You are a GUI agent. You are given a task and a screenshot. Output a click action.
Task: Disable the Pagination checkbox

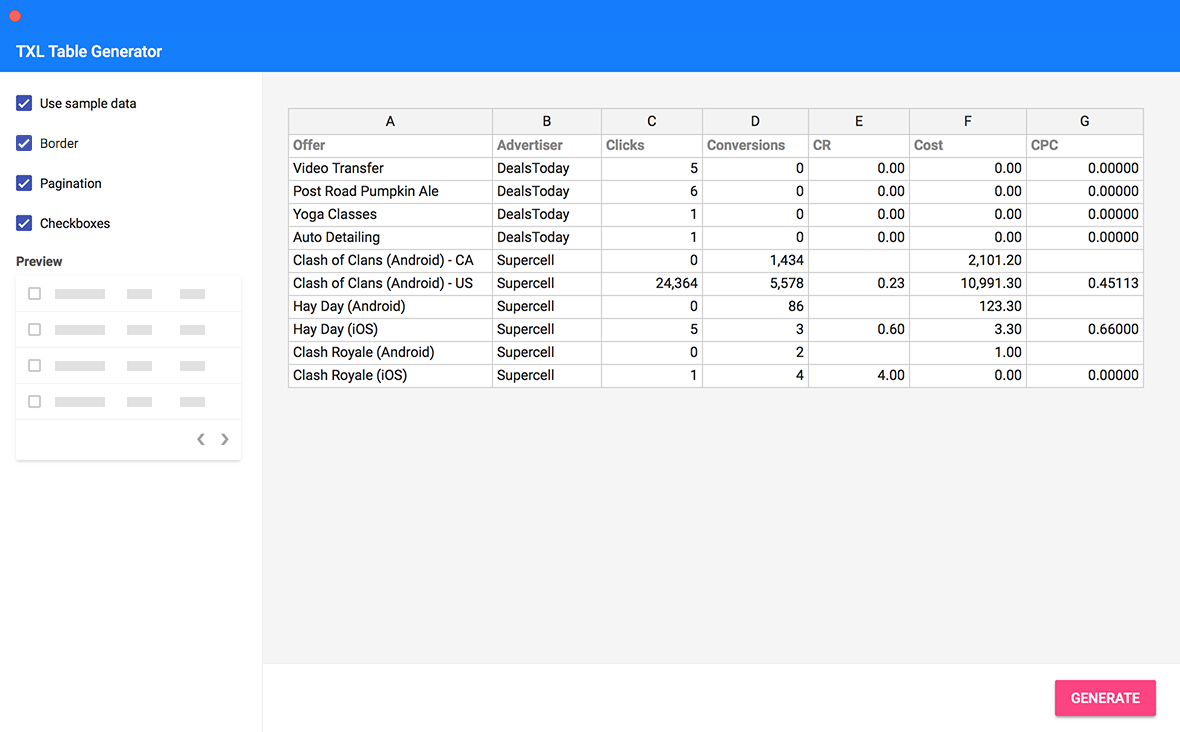coord(24,183)
